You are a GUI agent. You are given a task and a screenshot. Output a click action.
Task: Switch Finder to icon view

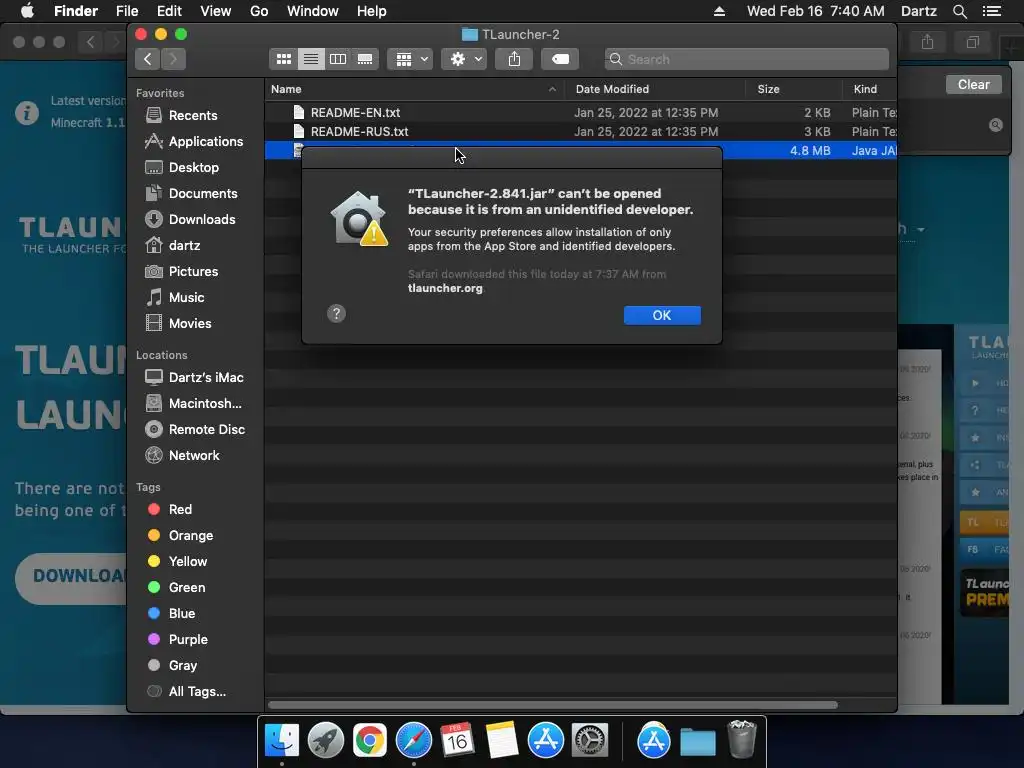[283, 59]
